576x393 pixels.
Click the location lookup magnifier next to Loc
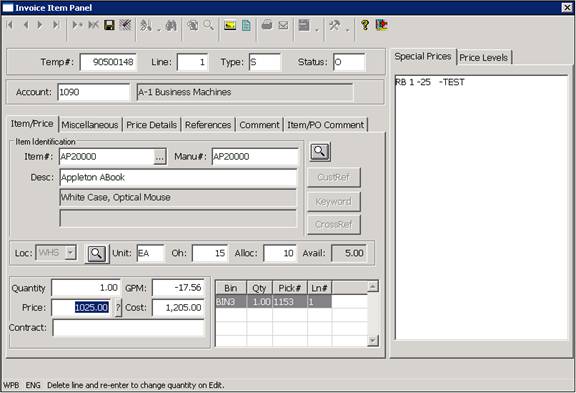(x=97, y=253)
